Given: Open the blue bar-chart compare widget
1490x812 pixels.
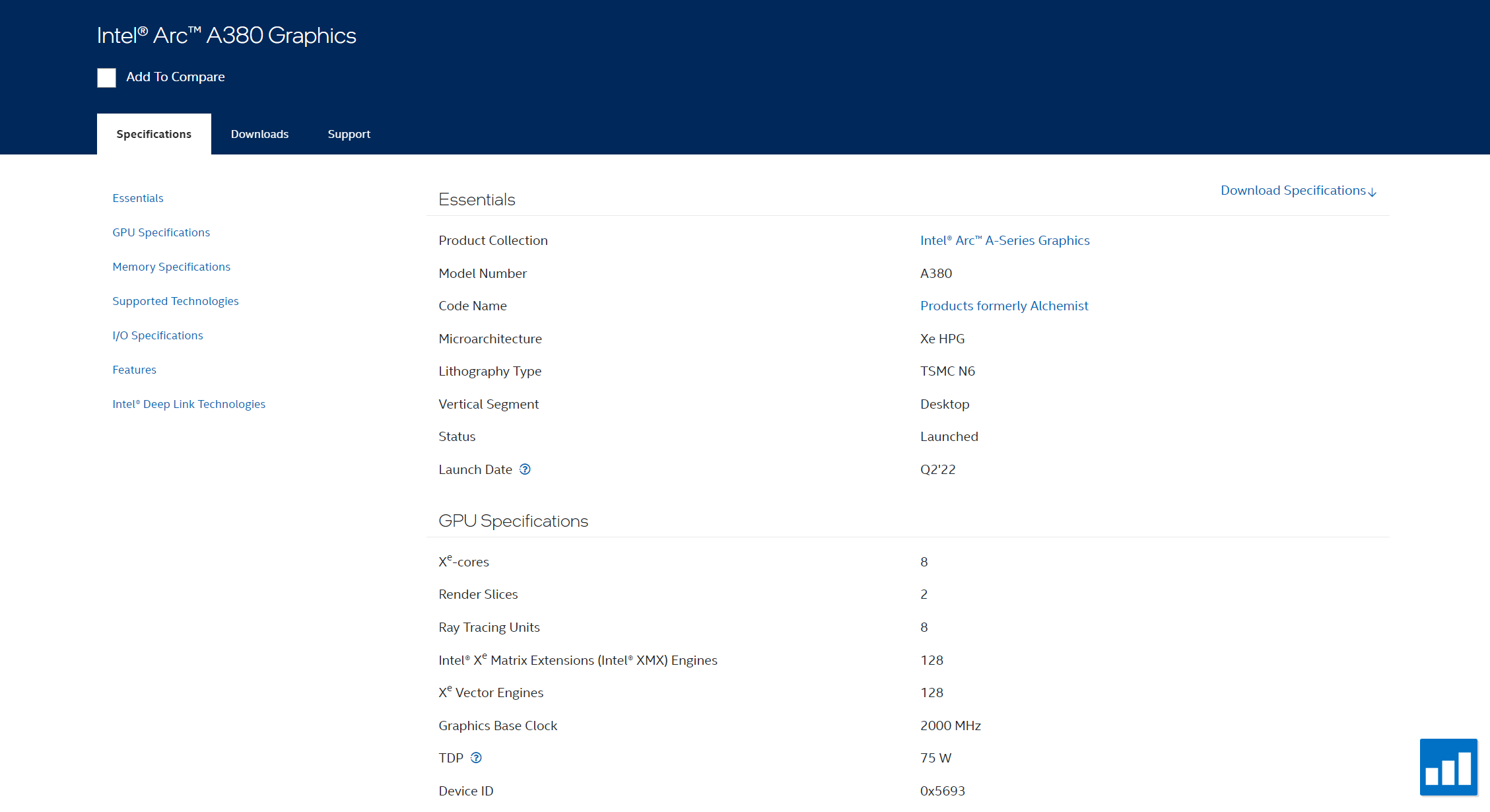Looking at the screenshot, I should tap(1448, 768).
